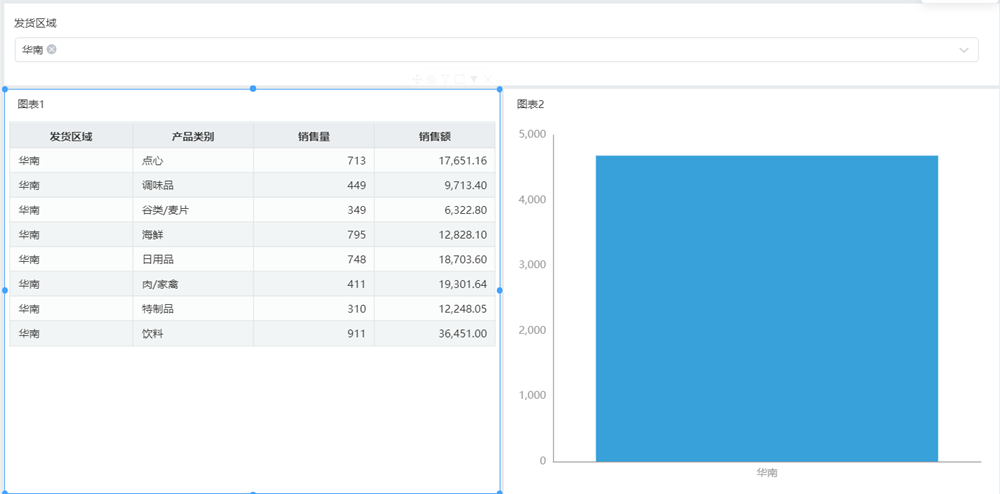
Task: Click the 华南 x-axis label in 图表2
Action: pos(767,473)
